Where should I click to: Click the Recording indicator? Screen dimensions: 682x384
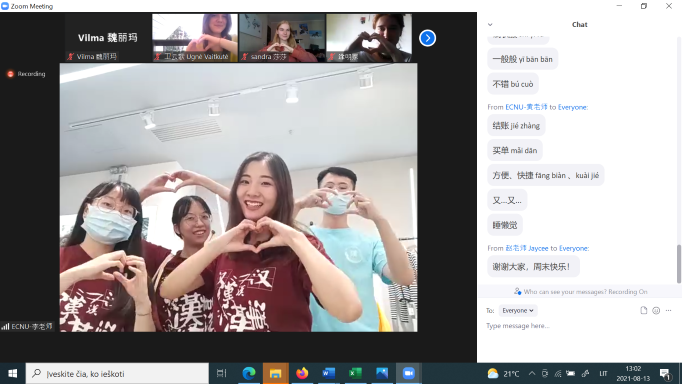point(27,74)
